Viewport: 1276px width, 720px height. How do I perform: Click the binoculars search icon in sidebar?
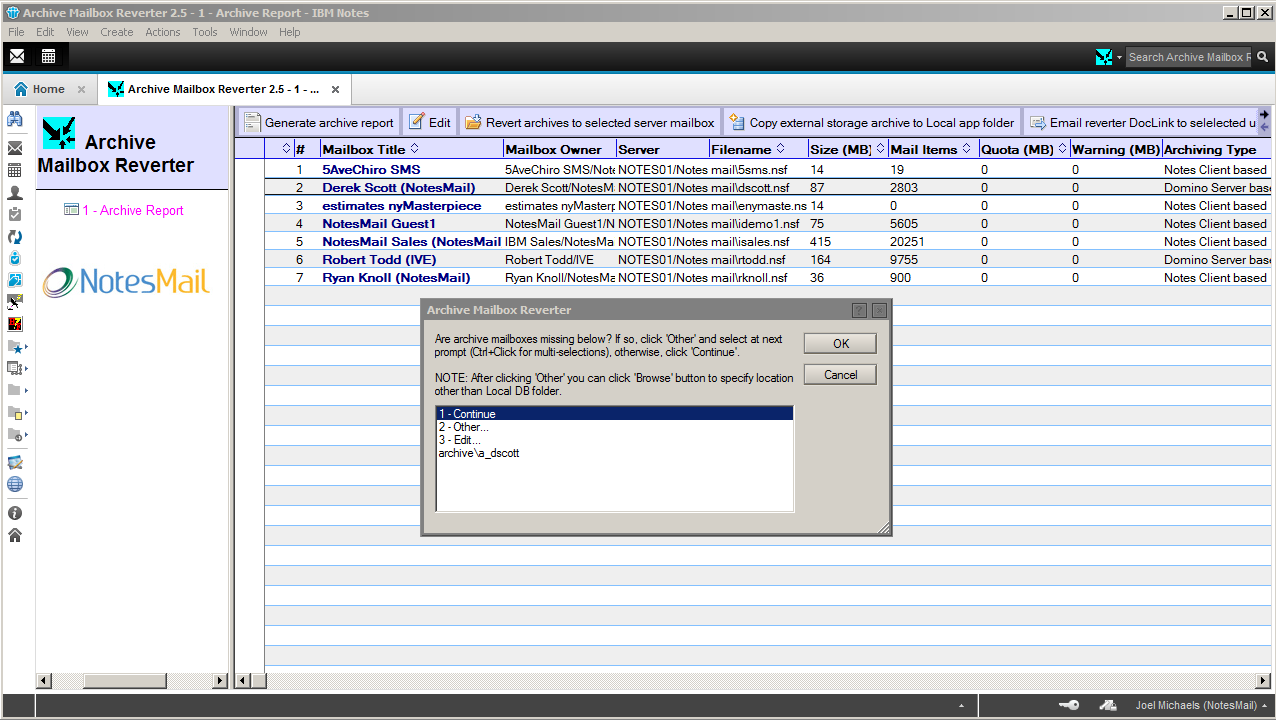(15, 119)
